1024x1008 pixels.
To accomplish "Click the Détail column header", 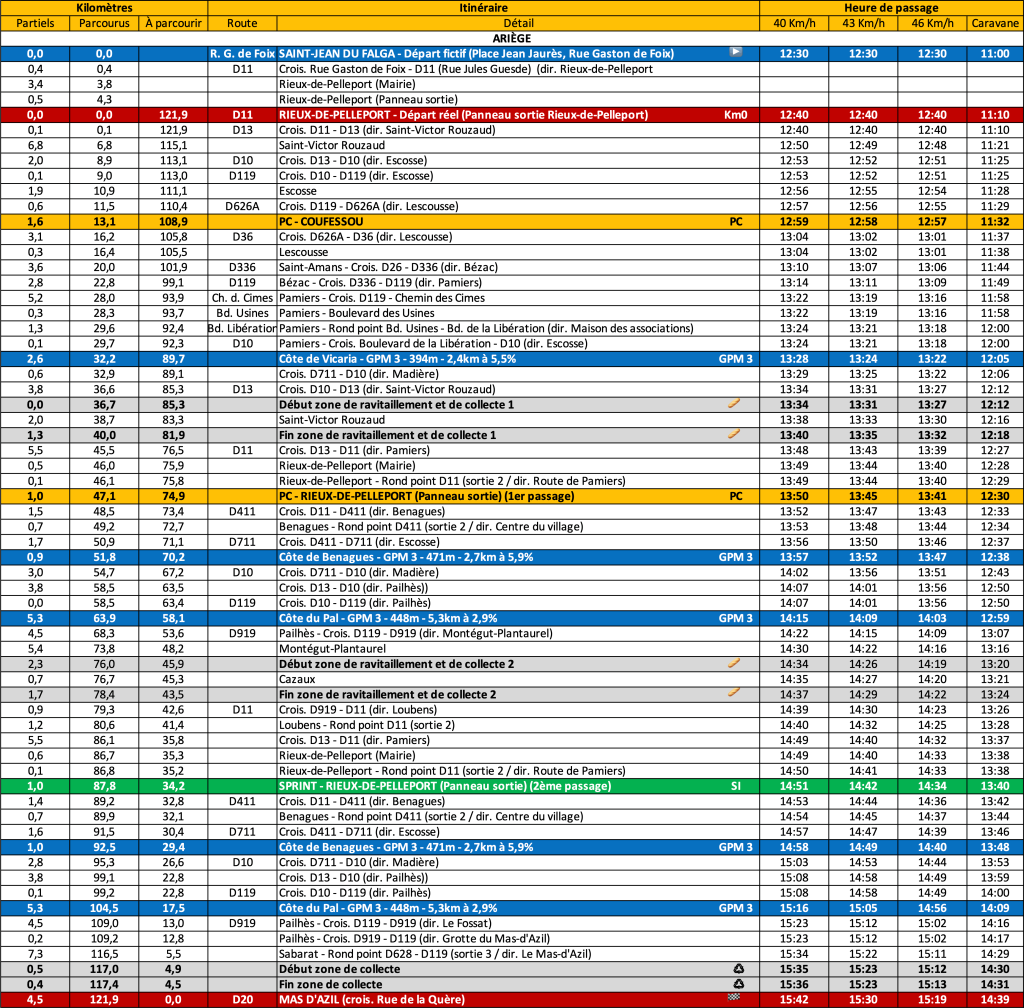I will click(x=517, y=23).
